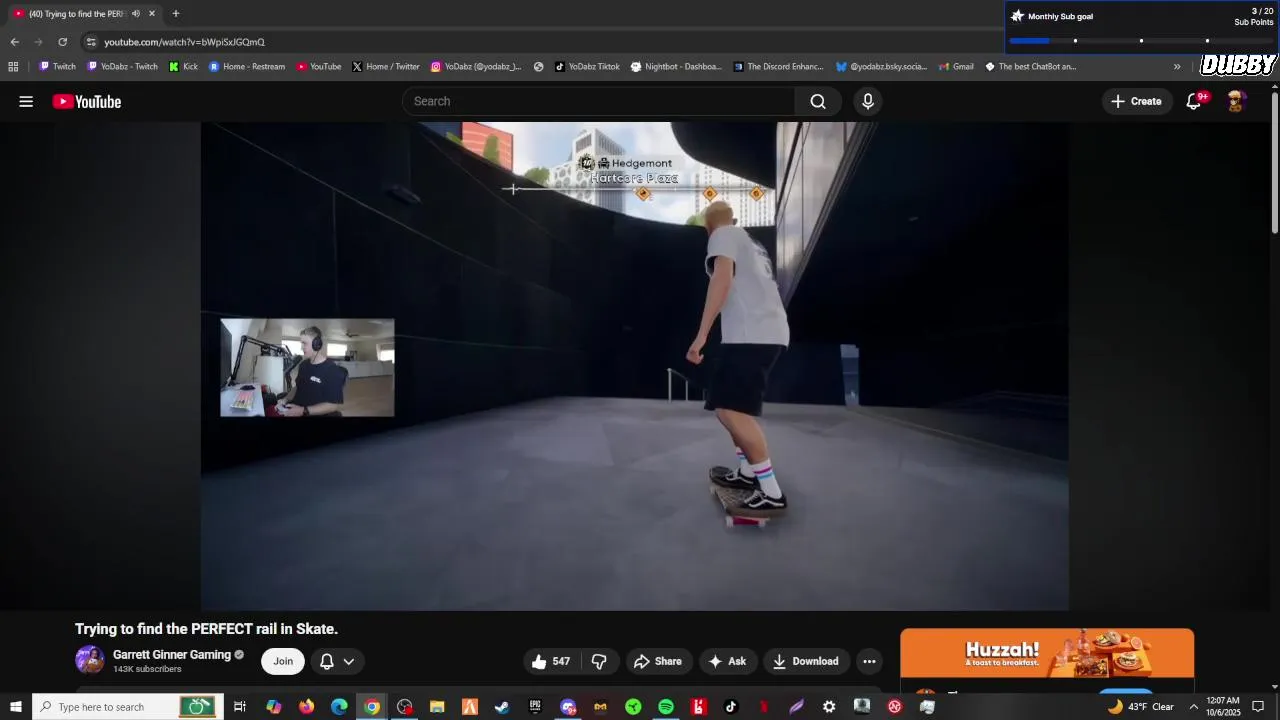Click the Monthly Sub goal progress bar
1280x720 pixels.
[1141, 40]
